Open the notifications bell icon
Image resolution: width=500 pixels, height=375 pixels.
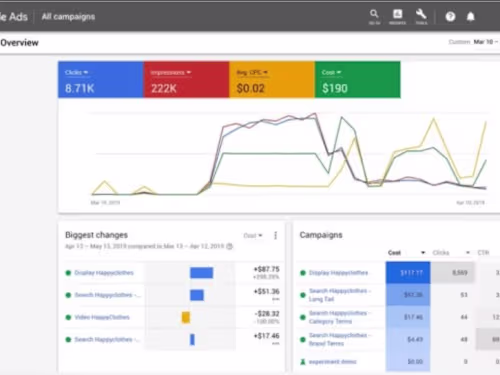470,17
